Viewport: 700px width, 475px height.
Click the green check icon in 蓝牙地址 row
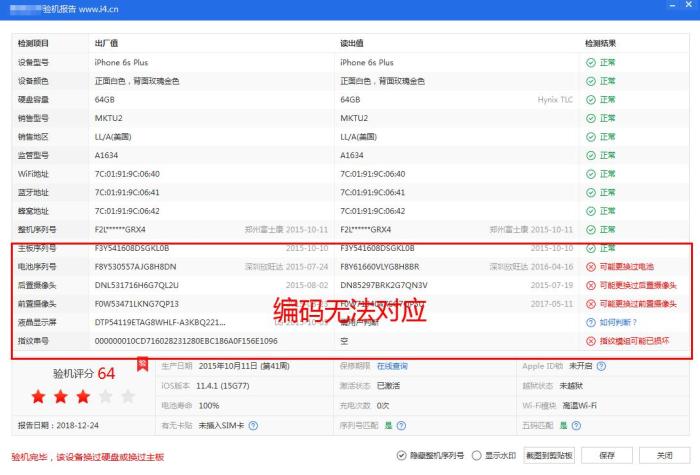point(591,192)
